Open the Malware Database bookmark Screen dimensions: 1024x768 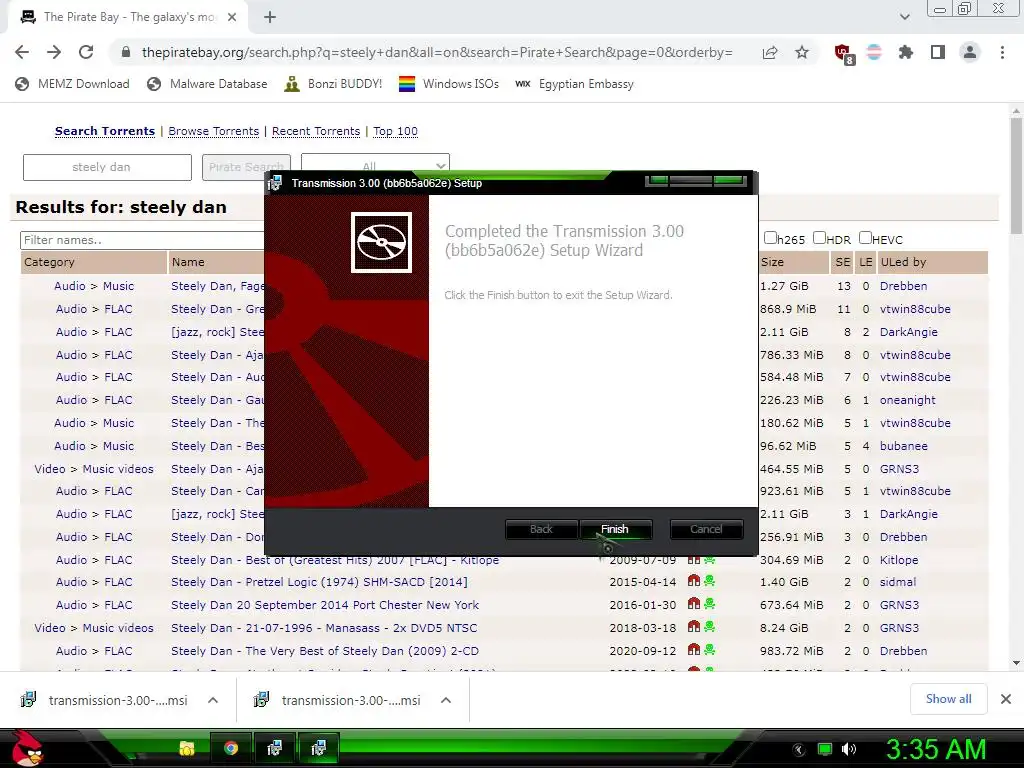tap(208, 84)
